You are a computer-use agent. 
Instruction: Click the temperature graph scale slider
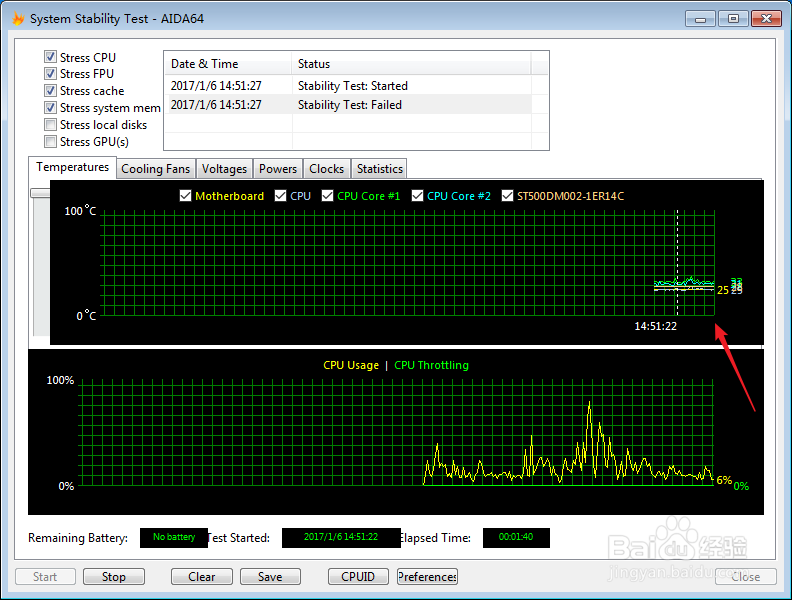[x=40, y=193]
